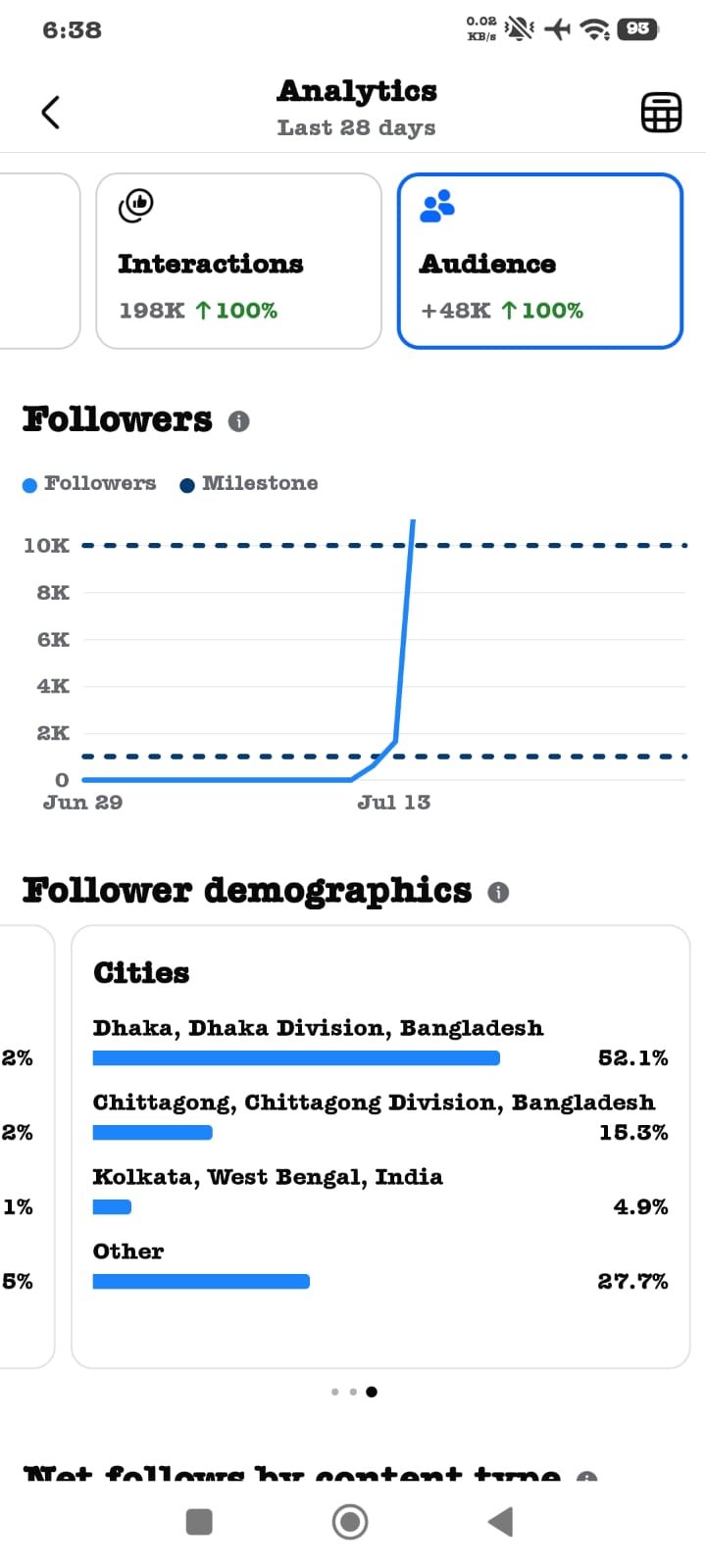Image resolution: width=706 pixels, height=1568 pixels.
Task: Open Last 28 days range
Action: click(356, 128)
